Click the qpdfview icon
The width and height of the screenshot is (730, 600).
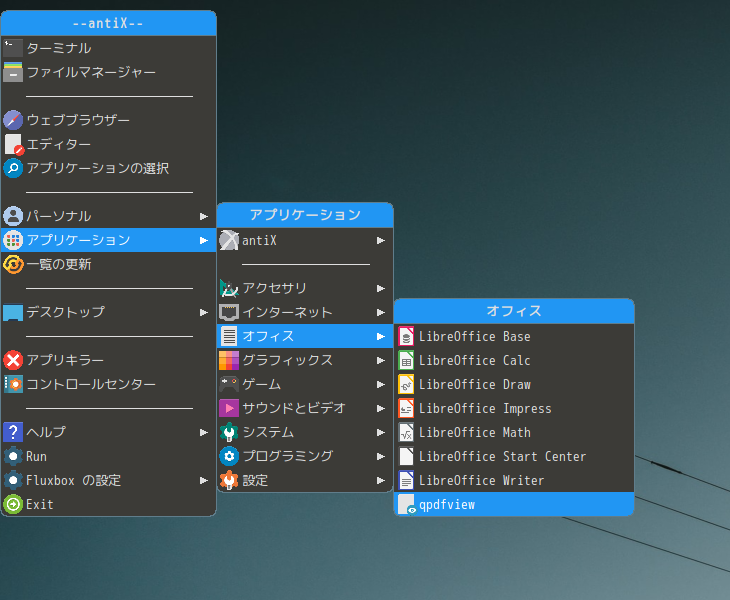click(x=406, y=505)
